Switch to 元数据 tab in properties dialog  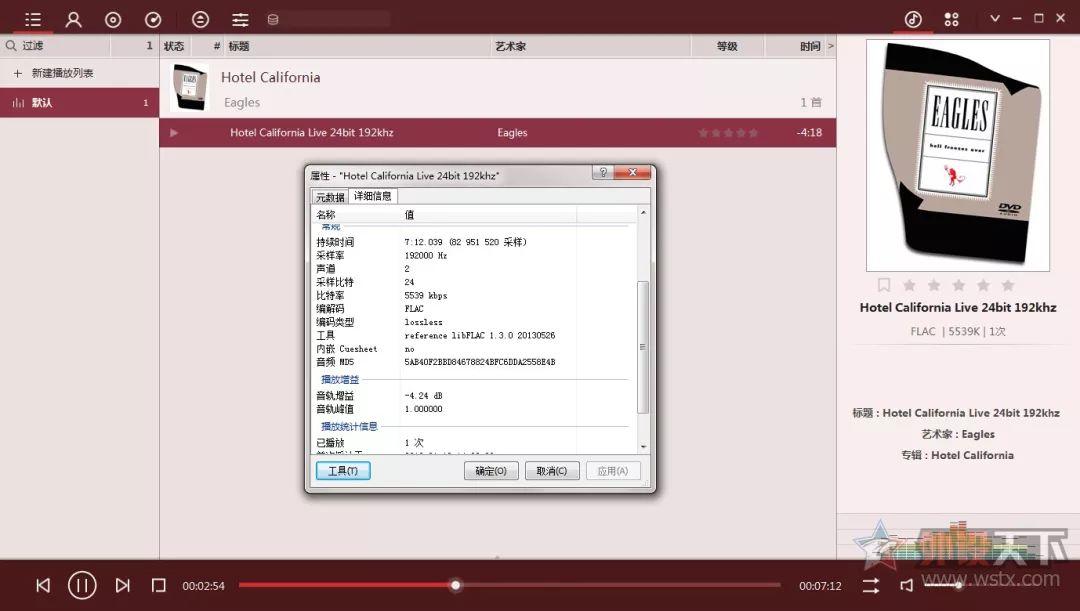330,197
